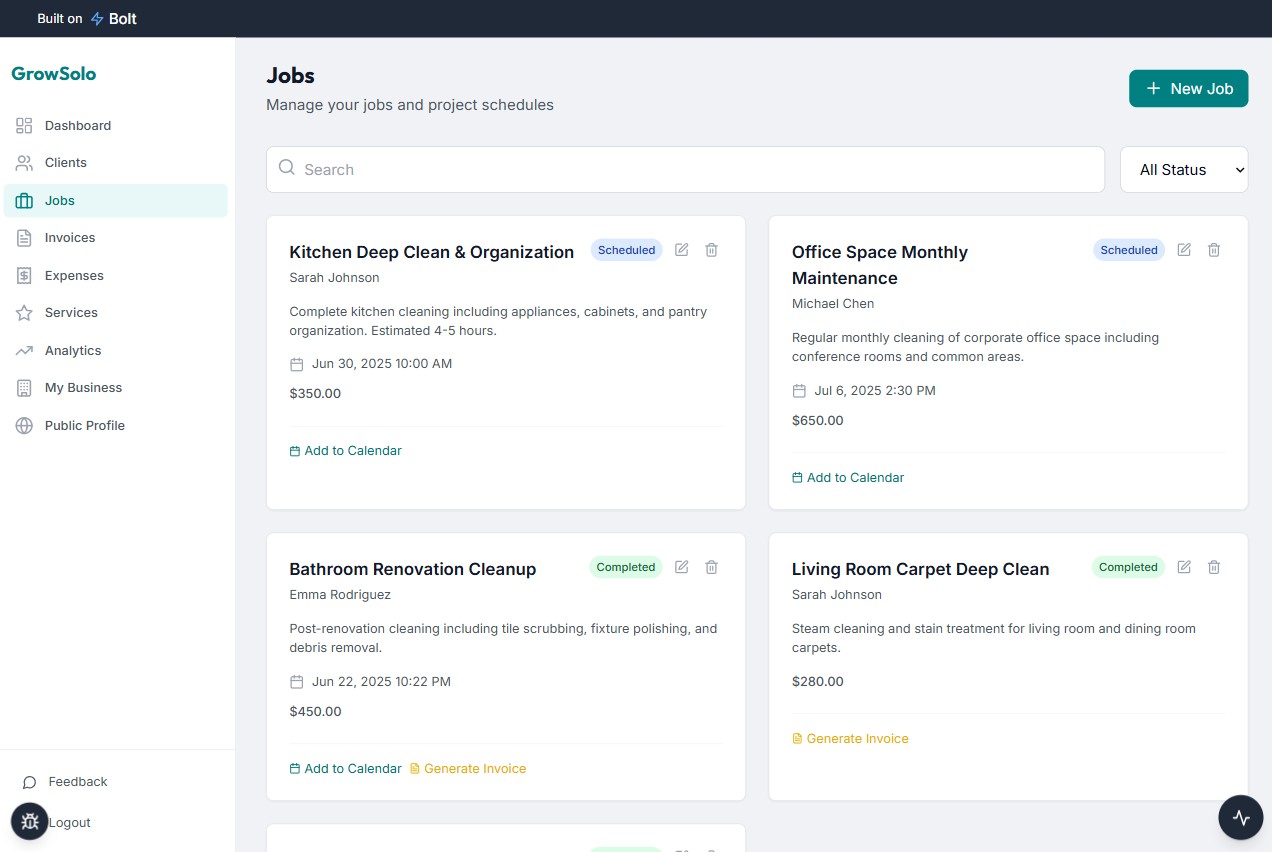
Task: Click calendar icon beside Jun 30, 2025 date
Action: click(x=296, y=364)
